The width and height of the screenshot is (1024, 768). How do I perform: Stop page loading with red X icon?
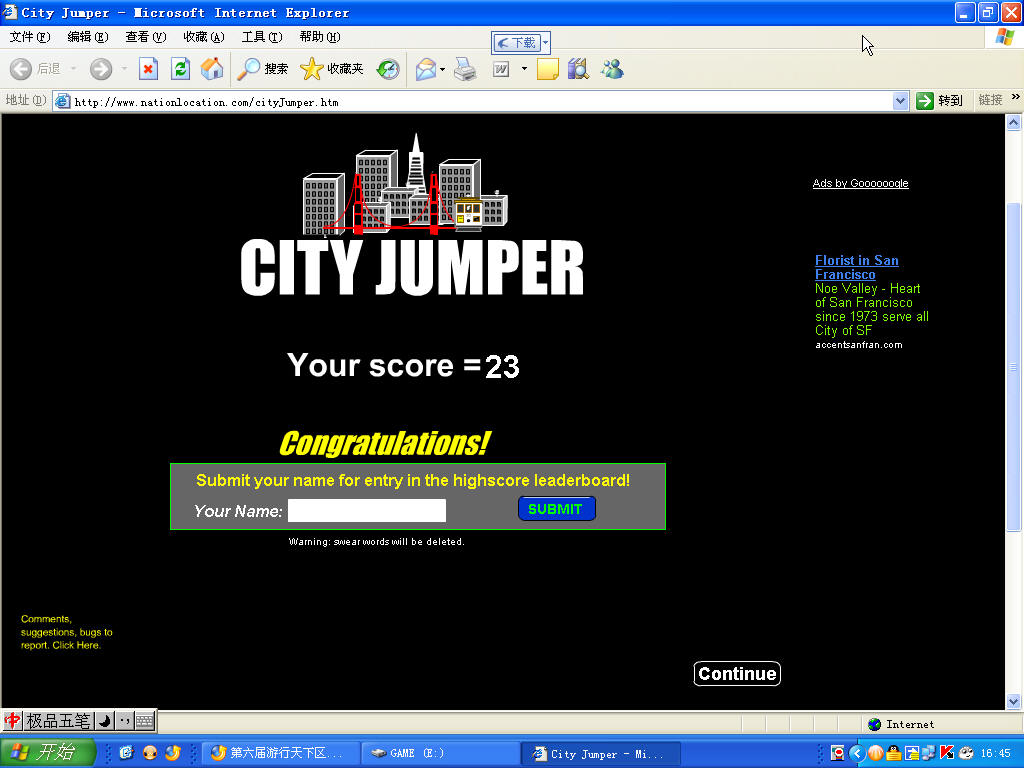point(148,69)
